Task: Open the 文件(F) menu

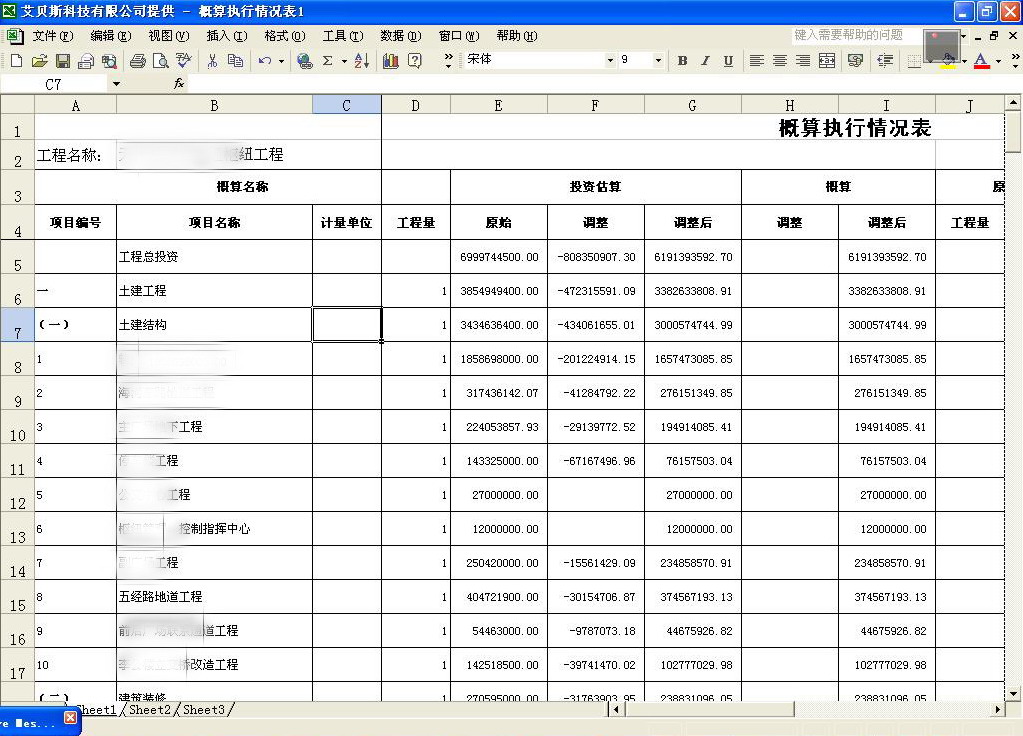Action: point(53,36)
